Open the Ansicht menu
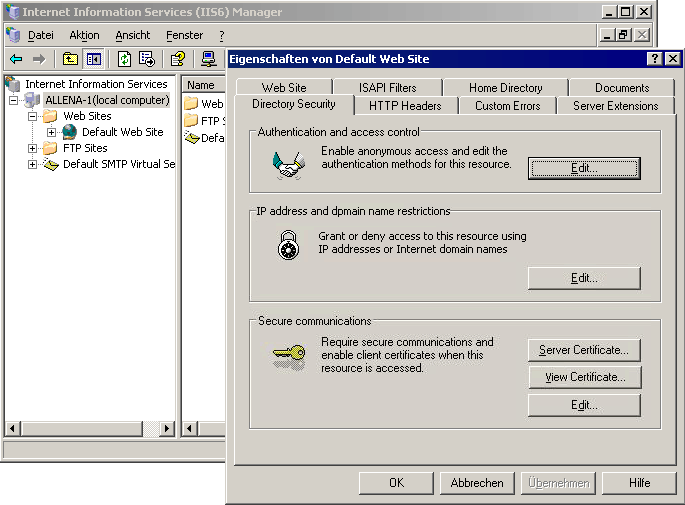Image resolution: width=685 pixels, height=505 pixels. (132, 35)
